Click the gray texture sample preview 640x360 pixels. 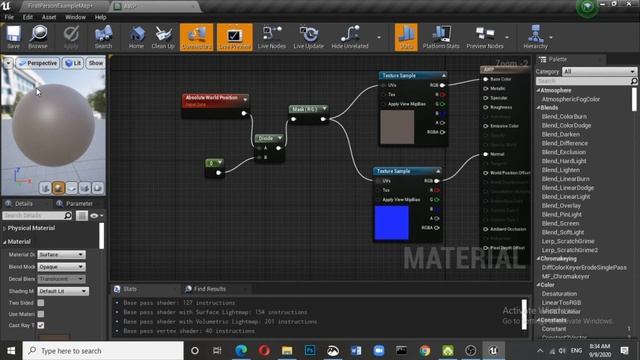click(x=397, y=127)
